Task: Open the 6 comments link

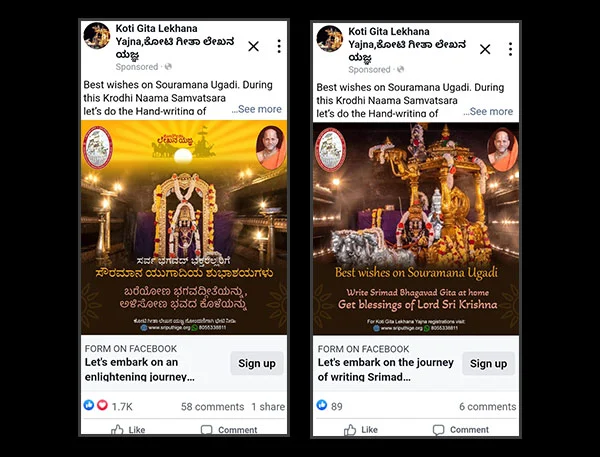Action: [x=488, y=406]
